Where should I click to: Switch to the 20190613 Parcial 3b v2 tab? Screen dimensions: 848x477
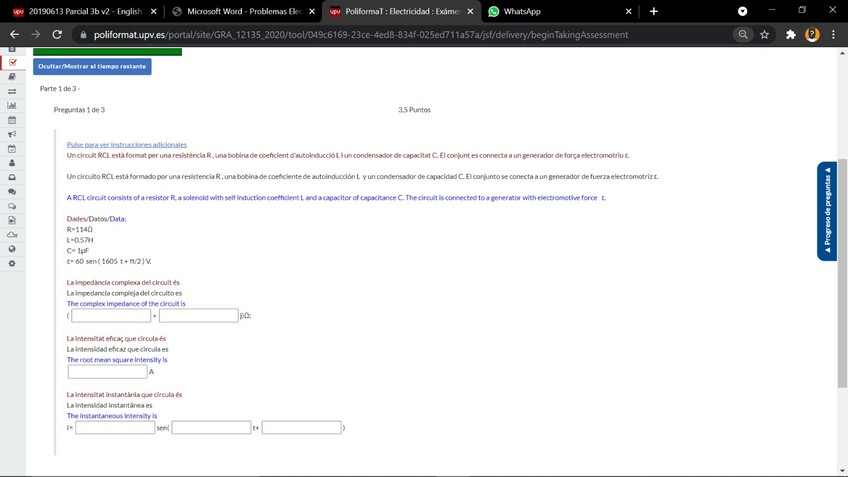click(x=84, y=11)
